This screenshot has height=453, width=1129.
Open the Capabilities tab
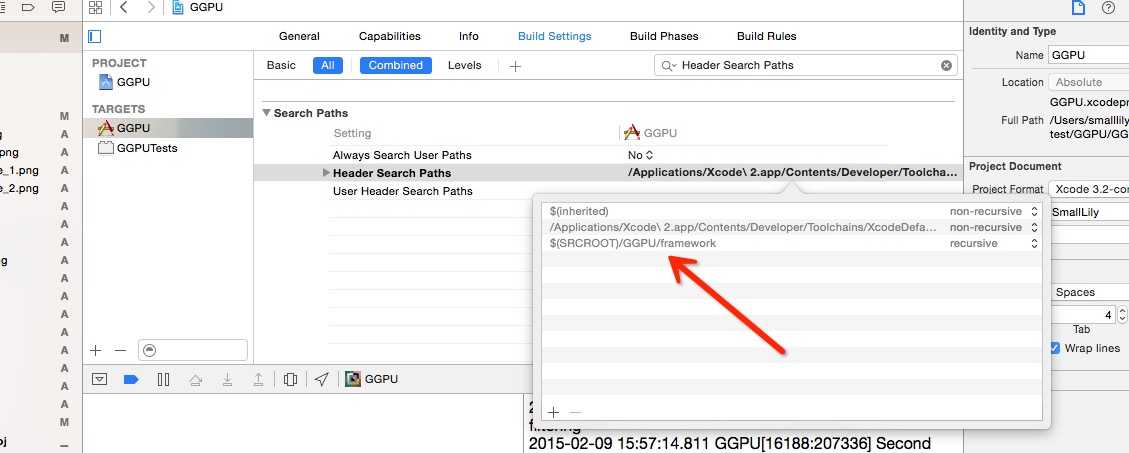click(x=390, y=36)
